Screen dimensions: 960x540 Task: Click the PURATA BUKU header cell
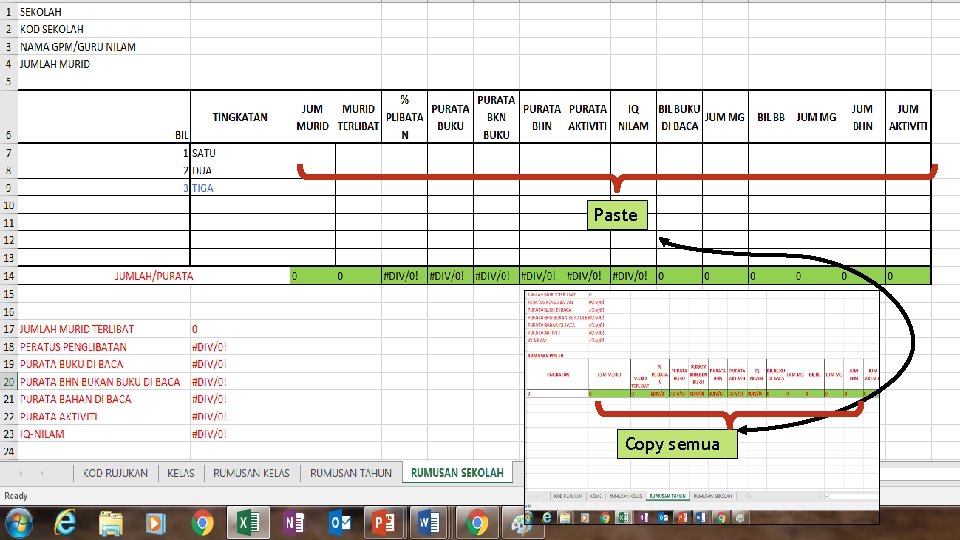pyautogui.click(x=450, y=117)
